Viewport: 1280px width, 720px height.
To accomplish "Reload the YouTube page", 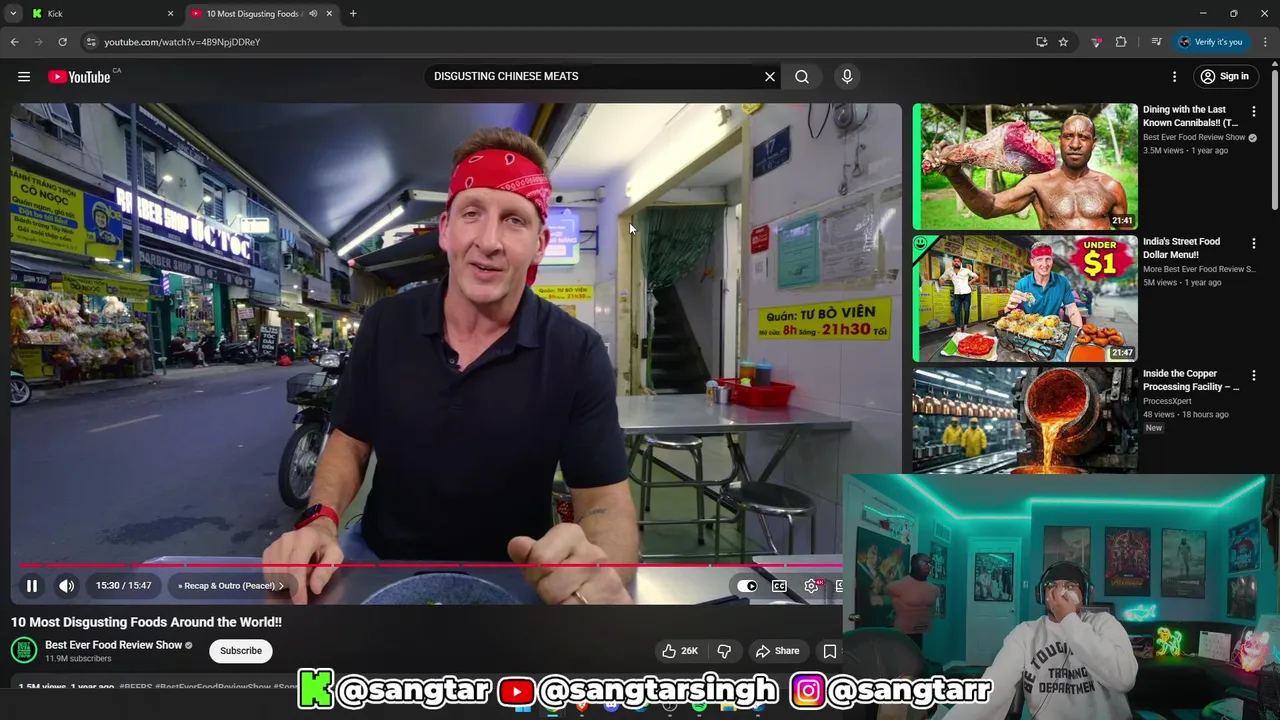I will pyautogui.click(x=62, y=42).
